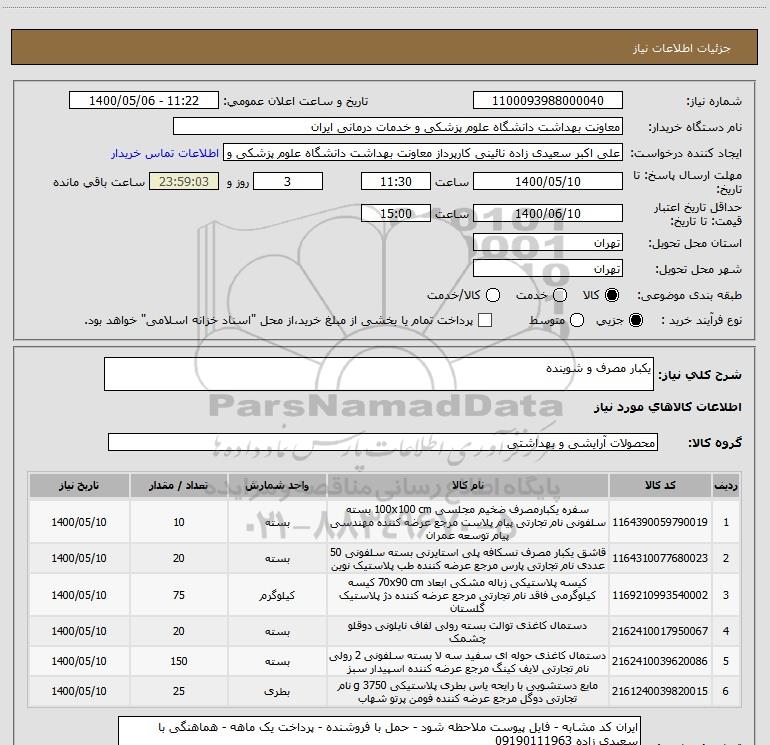
Task: Click the چشمک toilet paper item name
Action: 468,632
